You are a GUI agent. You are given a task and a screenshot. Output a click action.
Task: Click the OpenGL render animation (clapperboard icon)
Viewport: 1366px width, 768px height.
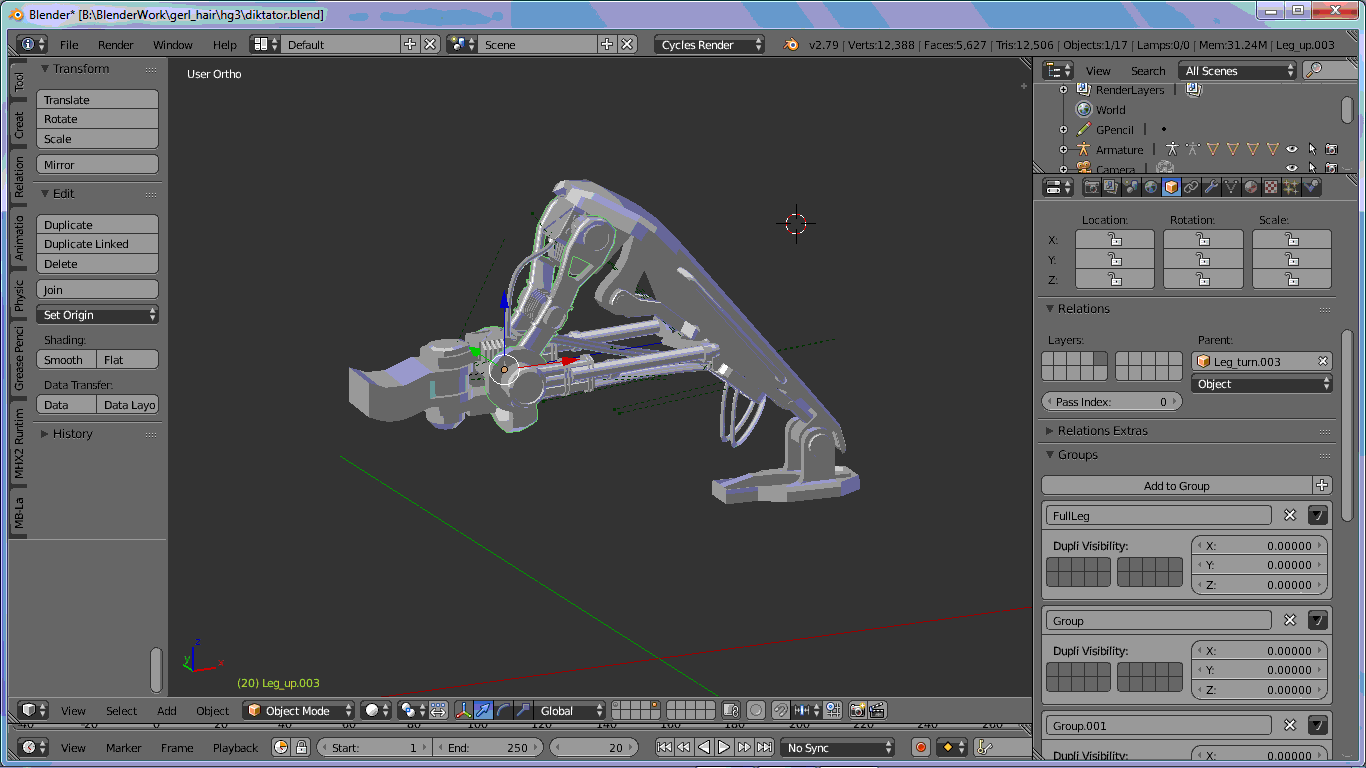coord(875,710)
